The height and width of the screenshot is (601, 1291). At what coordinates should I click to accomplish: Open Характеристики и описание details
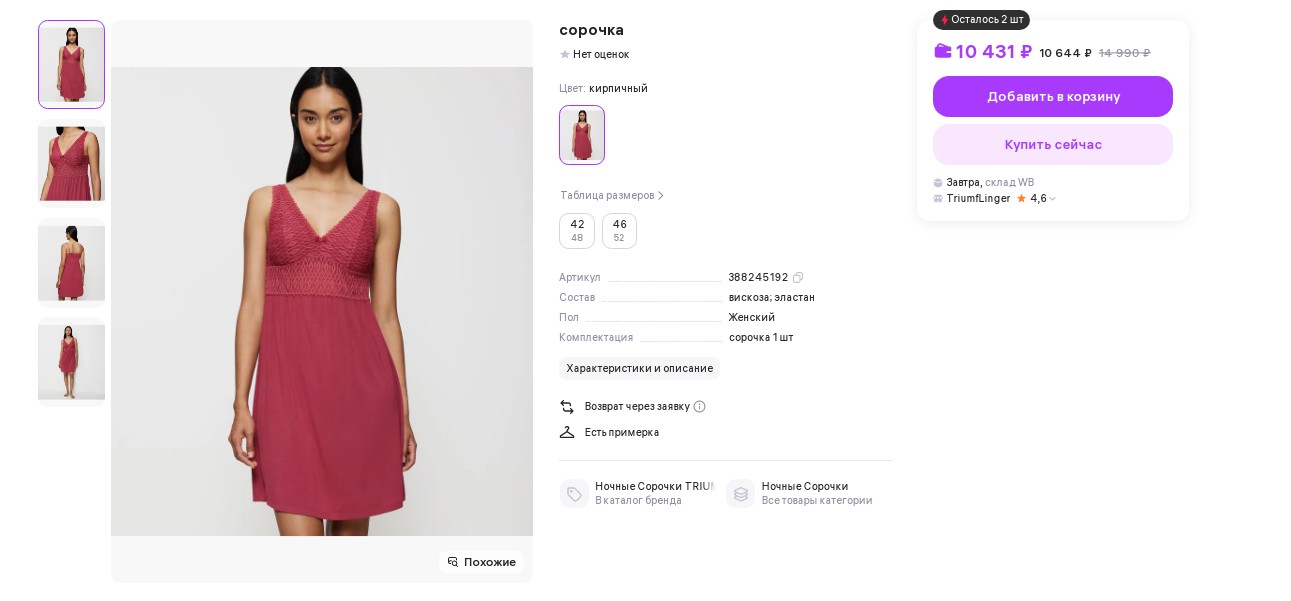(639, 369)
